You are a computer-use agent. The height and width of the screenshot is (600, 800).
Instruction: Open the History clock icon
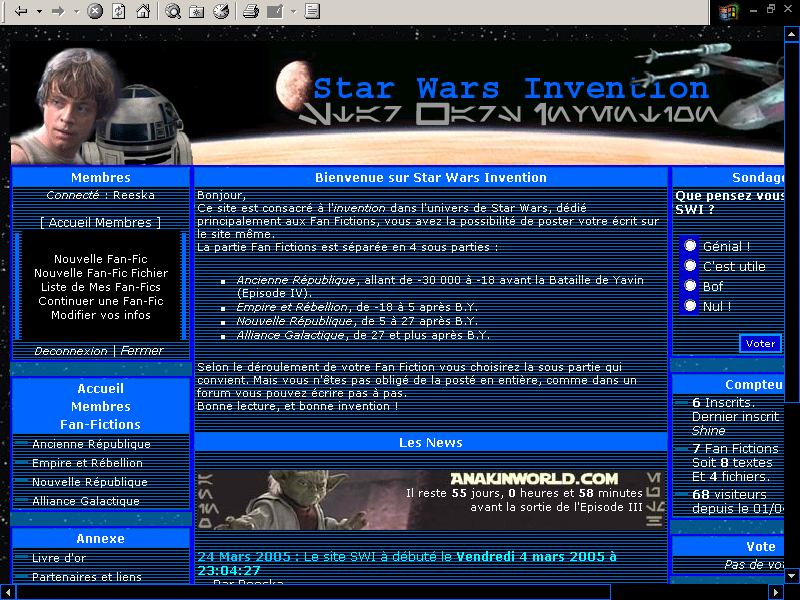click(x=221, y=11)
